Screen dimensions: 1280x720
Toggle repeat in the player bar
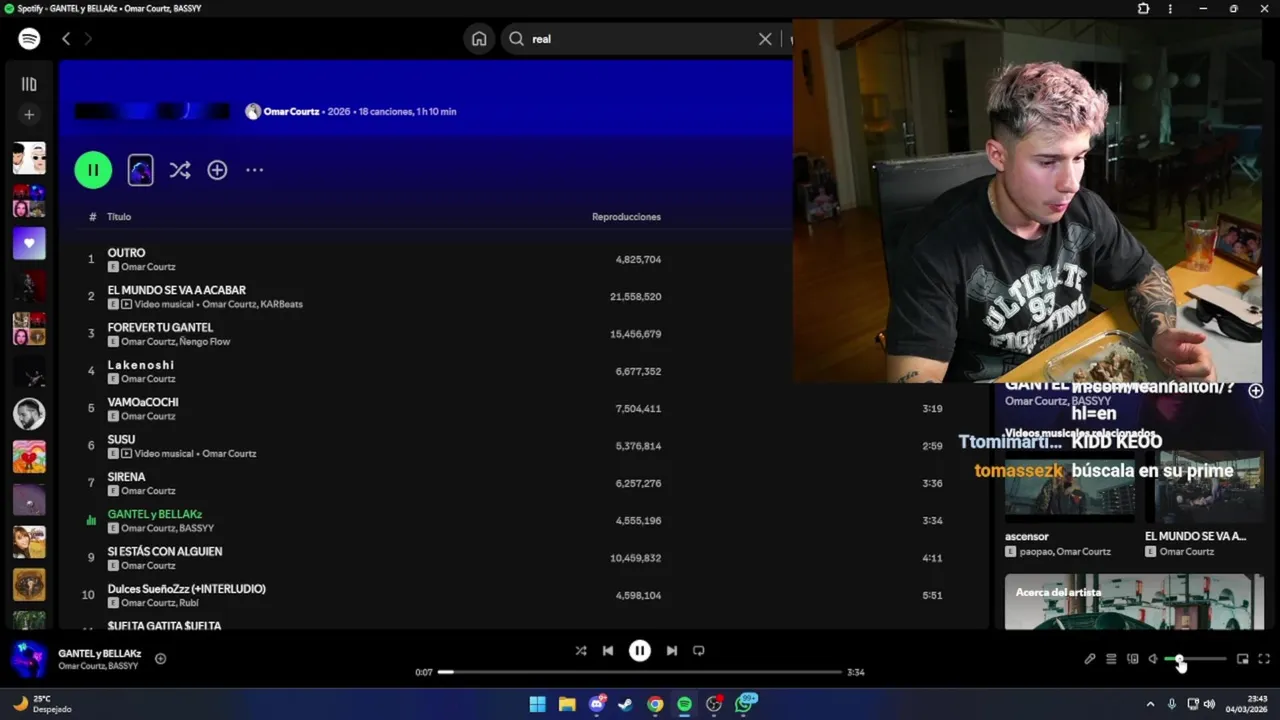(699, 651)
